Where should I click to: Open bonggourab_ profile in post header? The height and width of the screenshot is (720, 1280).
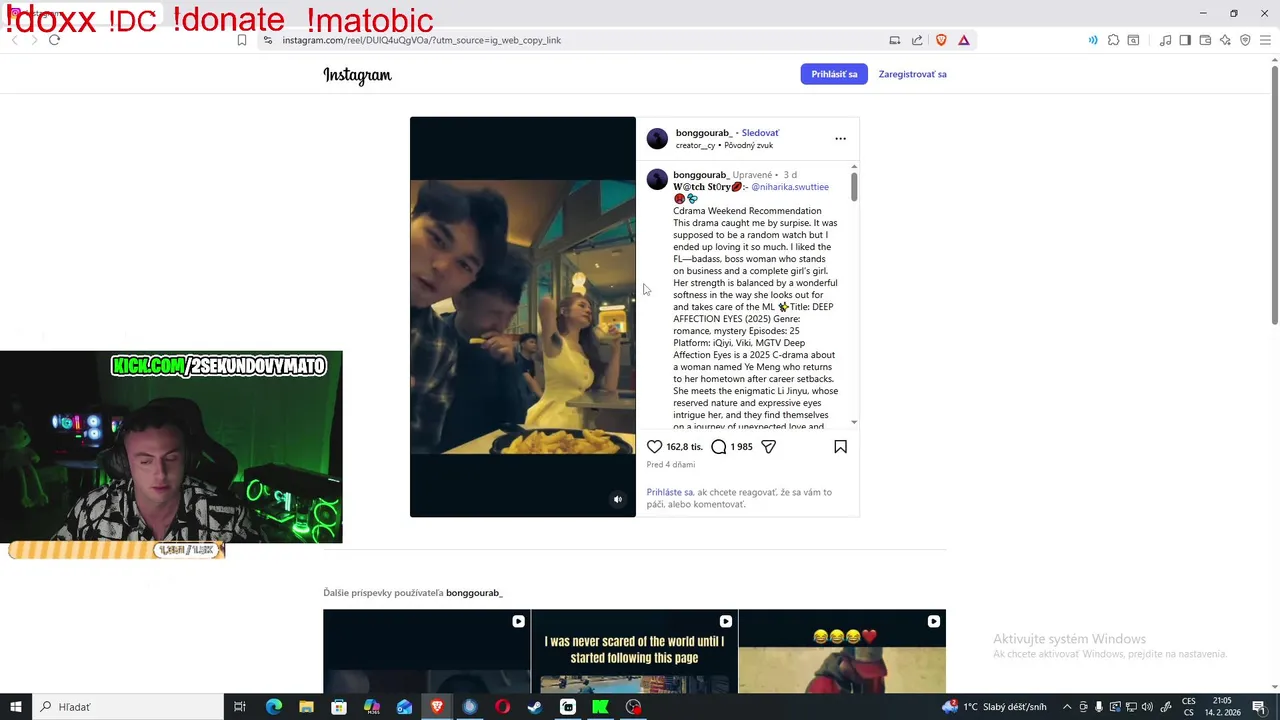[703, 133]
